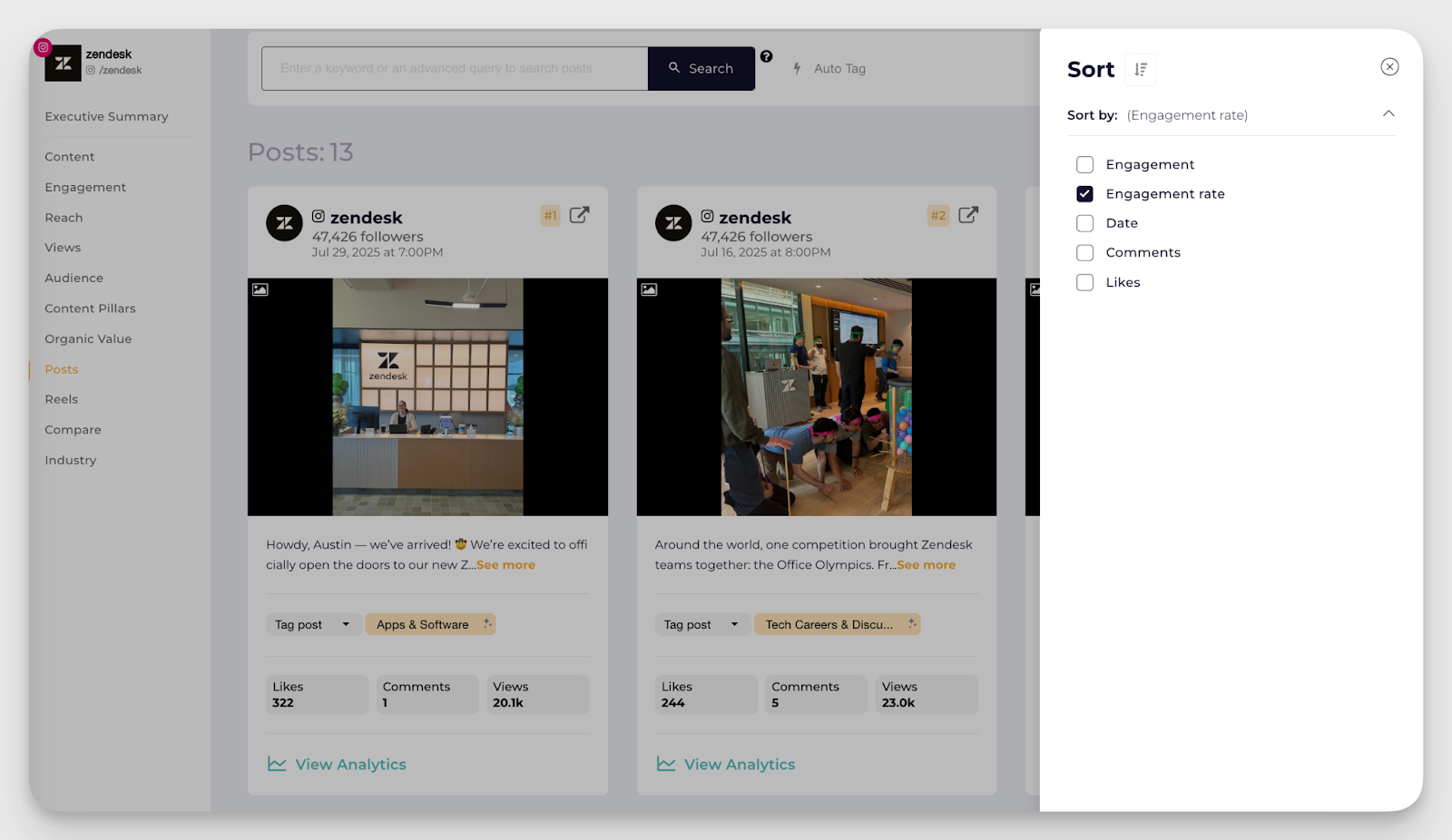Click the Auto Tag button
This screenshot has width=1452, height=840.
[829, 68]
